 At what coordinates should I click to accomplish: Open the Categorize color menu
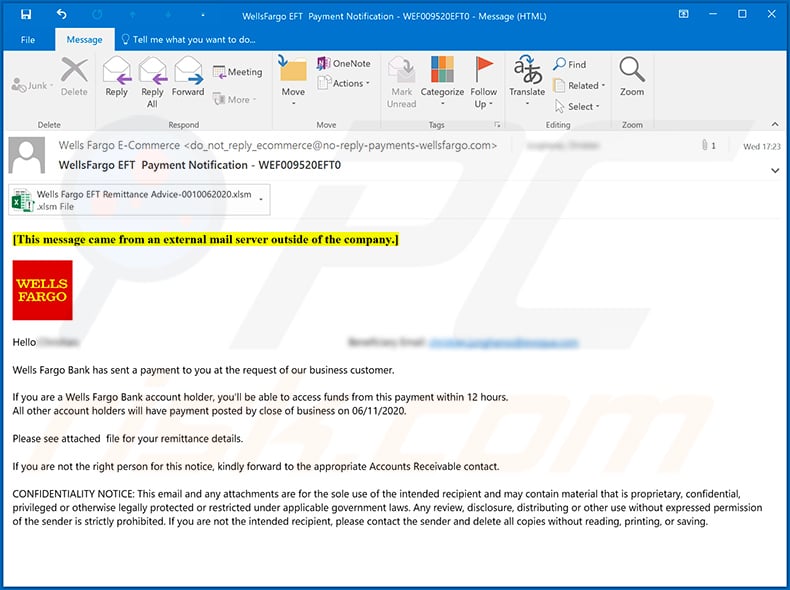point(442,81)
